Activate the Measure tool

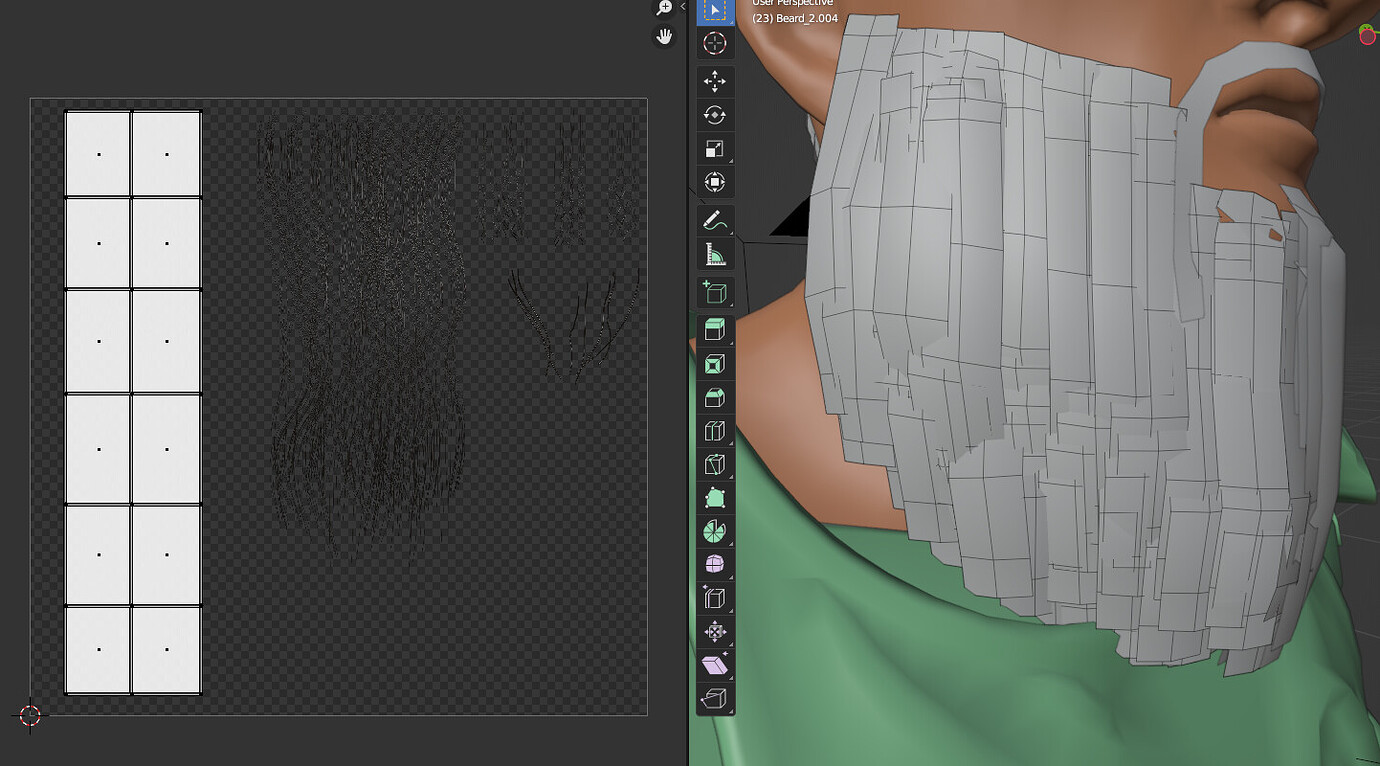click(714, 254)
